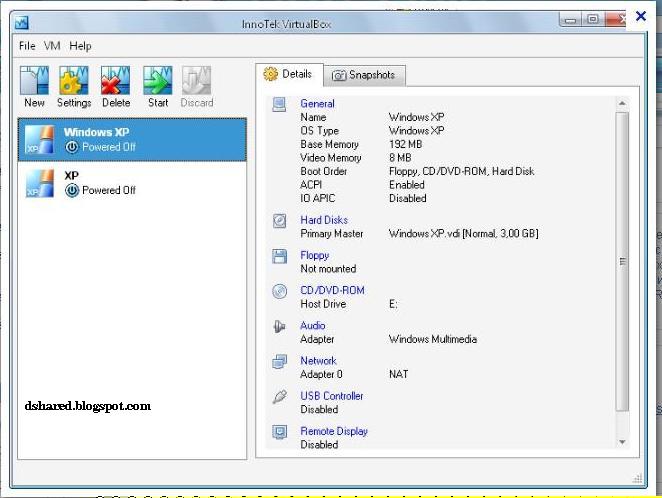This screenshot has width=662, height=498.
Task: Click 'Floppy, CD/DVD-ROM, Hard Disk' boot order text
Action: pos(461,171)
